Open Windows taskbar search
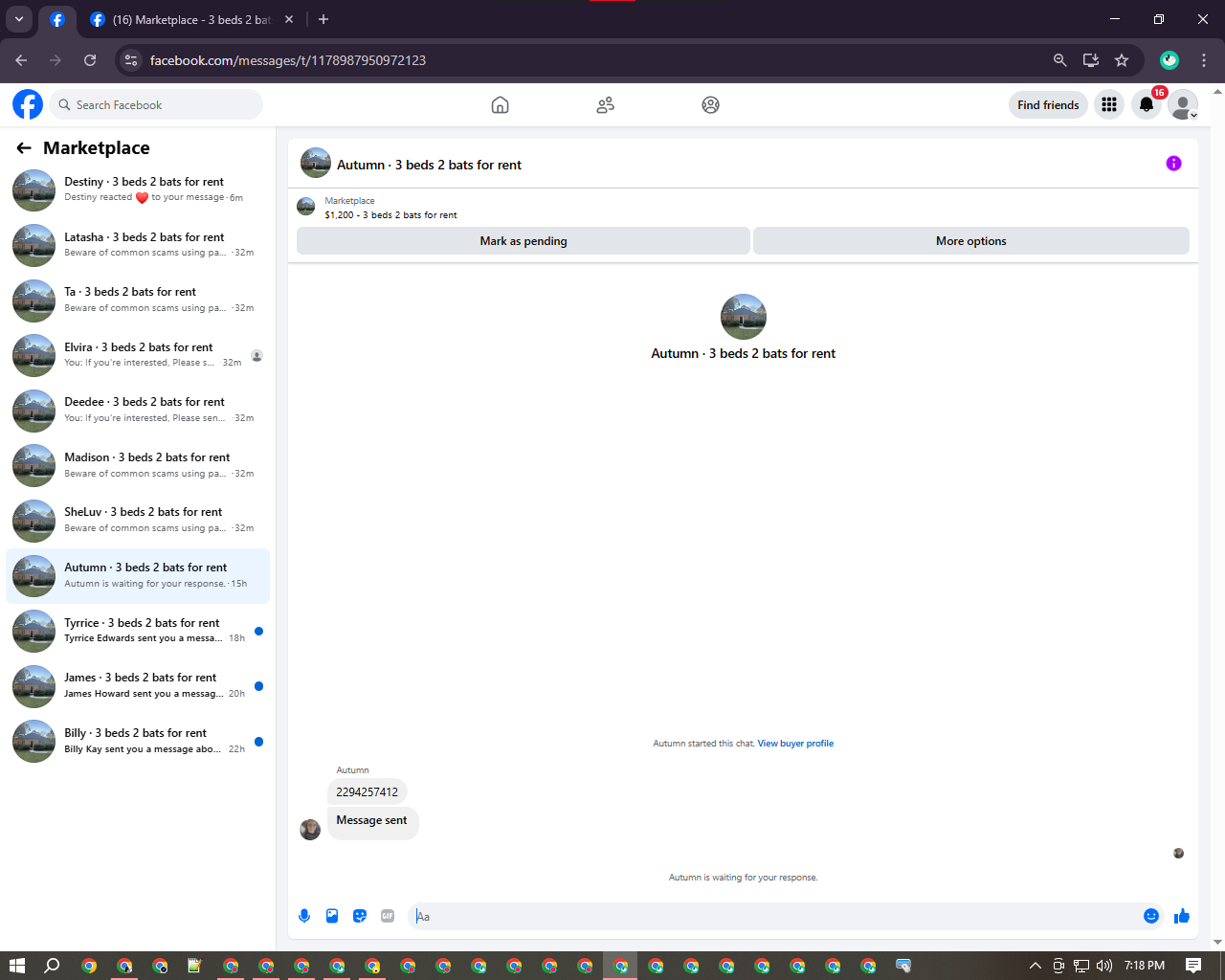This screenshot has width=1225, height=980. [53, 966]
